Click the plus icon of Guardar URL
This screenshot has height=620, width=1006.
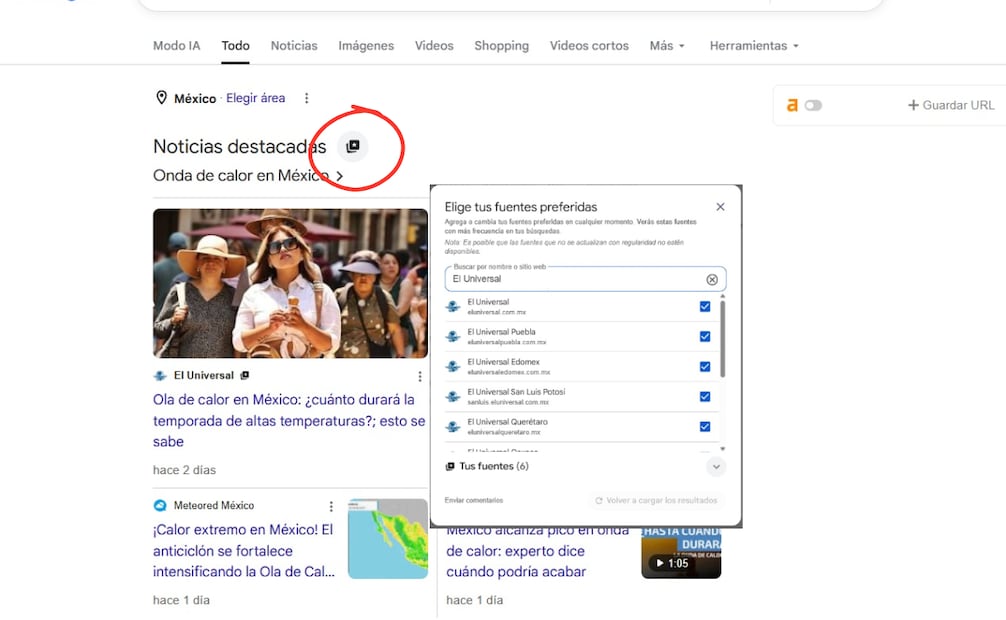pyautogui.click(x=914, y=105)
